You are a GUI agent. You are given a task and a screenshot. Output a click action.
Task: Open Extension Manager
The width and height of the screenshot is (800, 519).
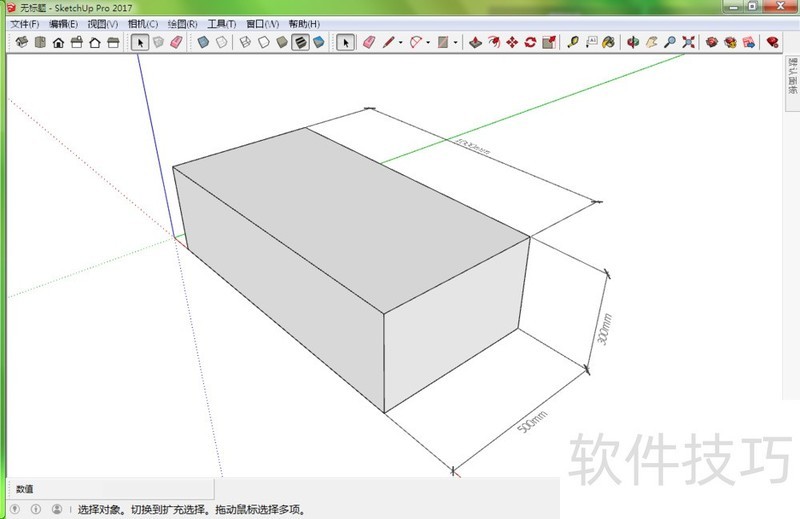(772, 42)
